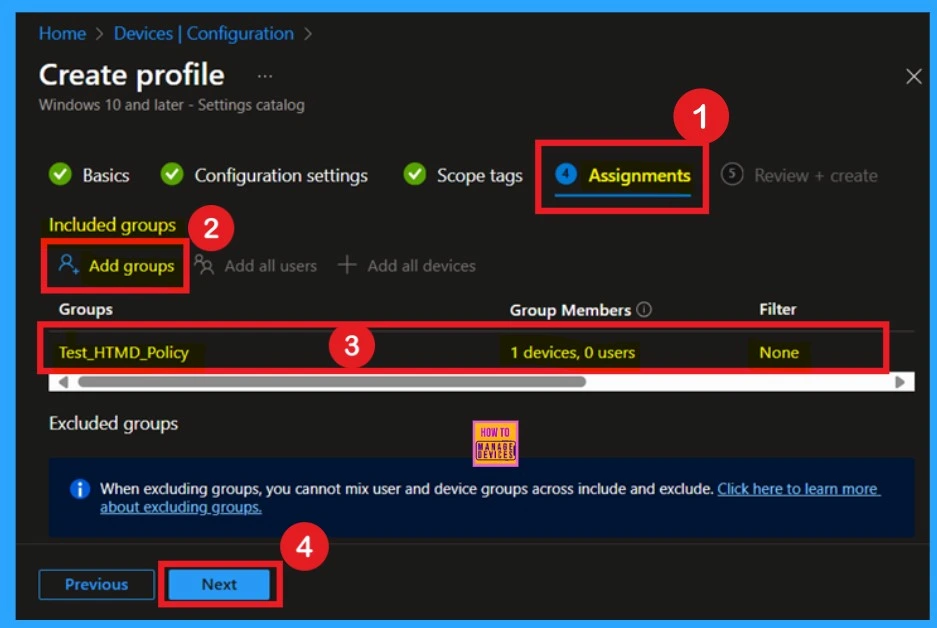Click the Groups column header
The height and width of the screenshot is (628, 937).
85,310
